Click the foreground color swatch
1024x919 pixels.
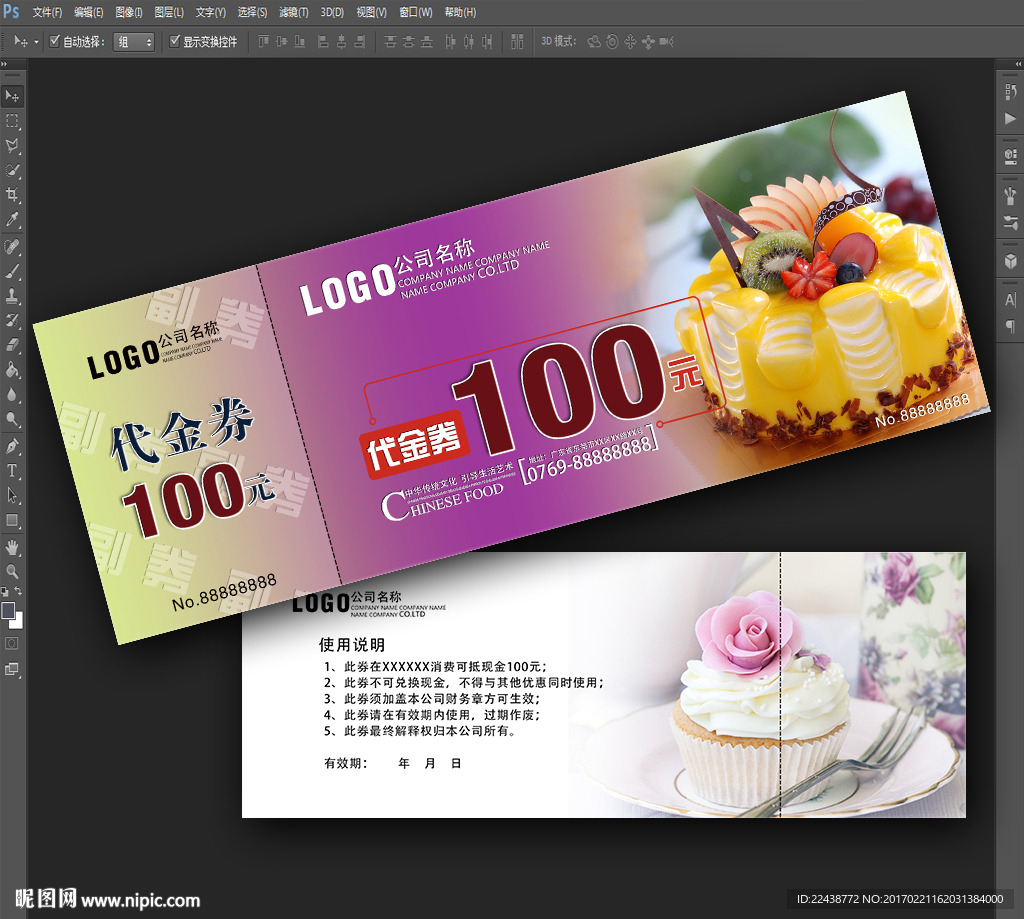(9, 610)
